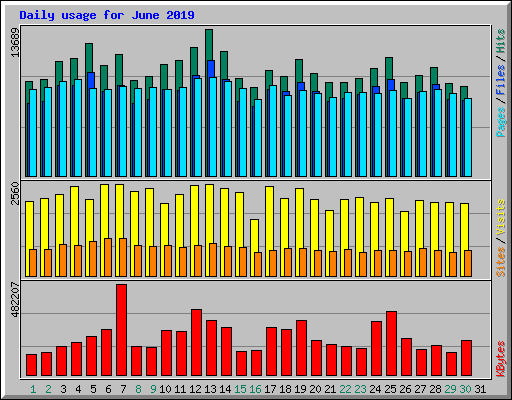Click the cyan Pages bar for day 1
Viewport: 512px width, 400px height.
point(33,133)
